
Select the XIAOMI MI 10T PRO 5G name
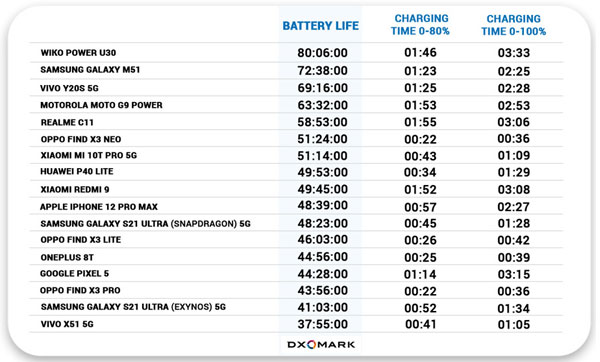tap(89, 155)
